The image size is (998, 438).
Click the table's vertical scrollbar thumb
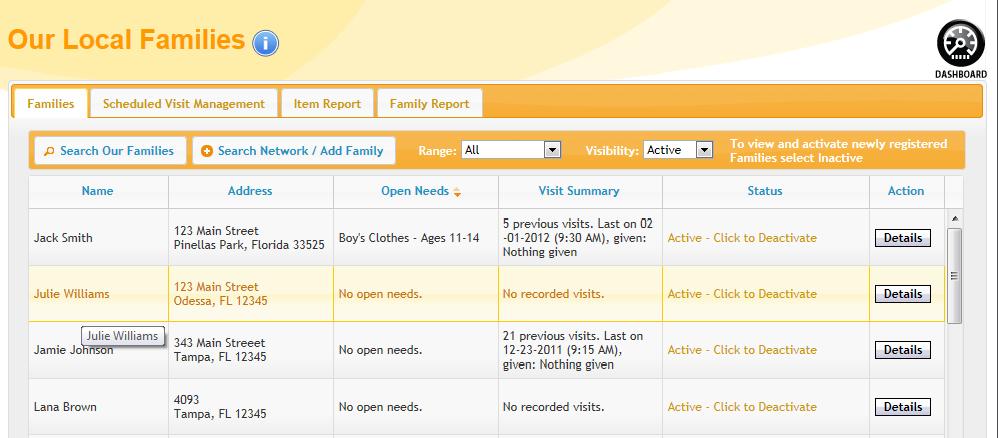point(954,276)
